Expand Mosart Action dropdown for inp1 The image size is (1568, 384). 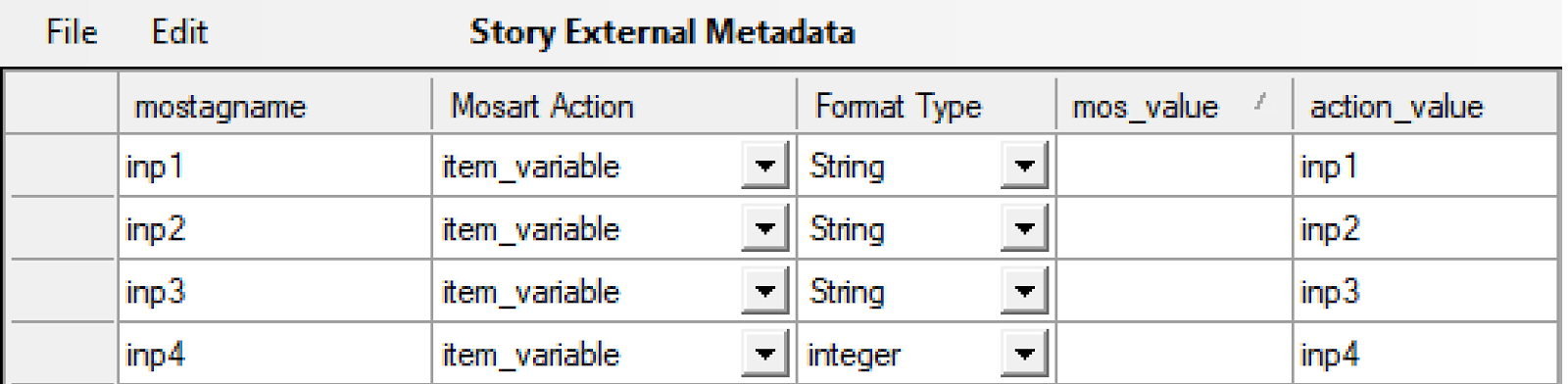(x=765, y=166)
